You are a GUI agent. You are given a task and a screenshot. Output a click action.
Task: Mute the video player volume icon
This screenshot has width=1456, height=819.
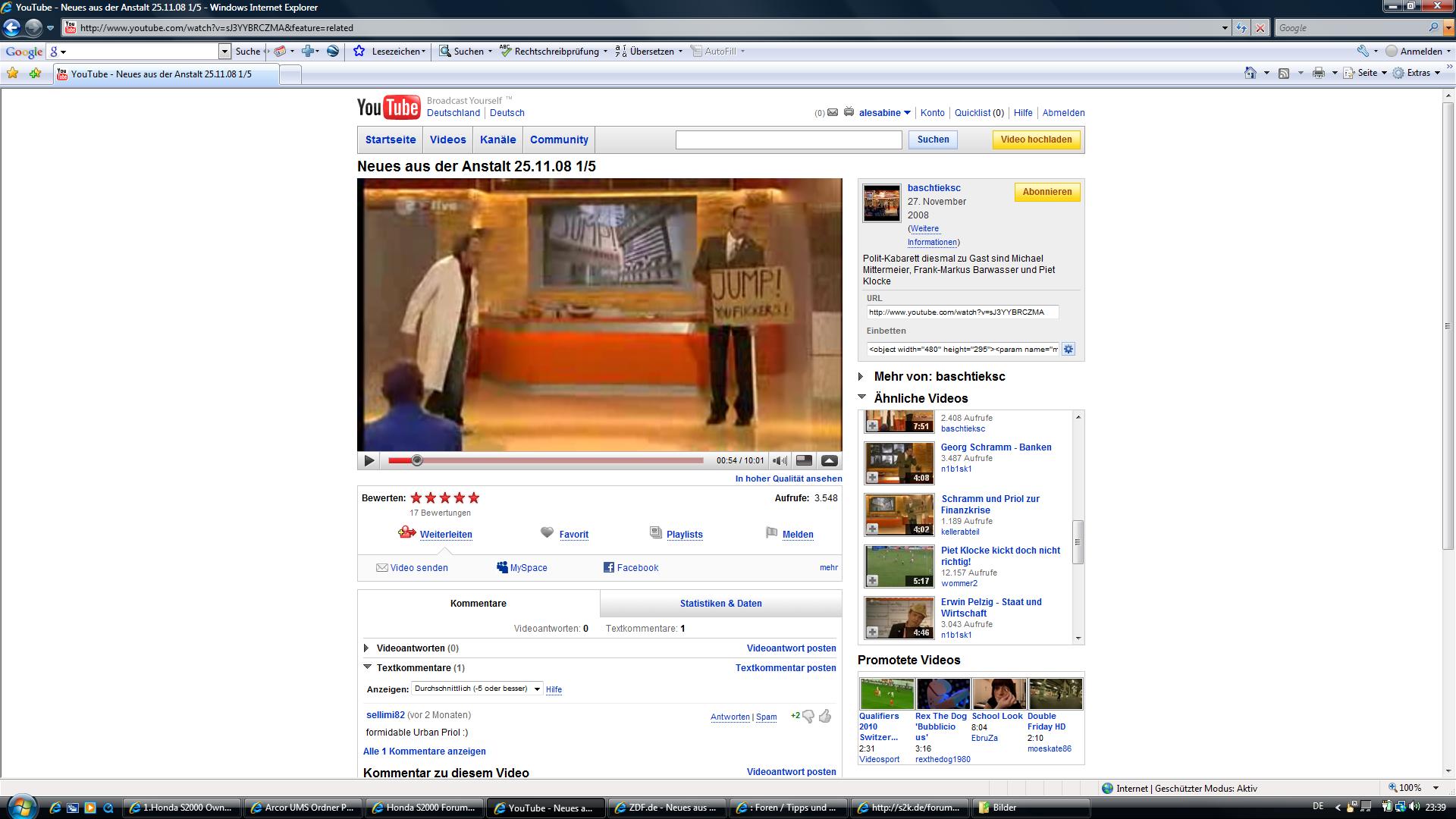[779, 460]
